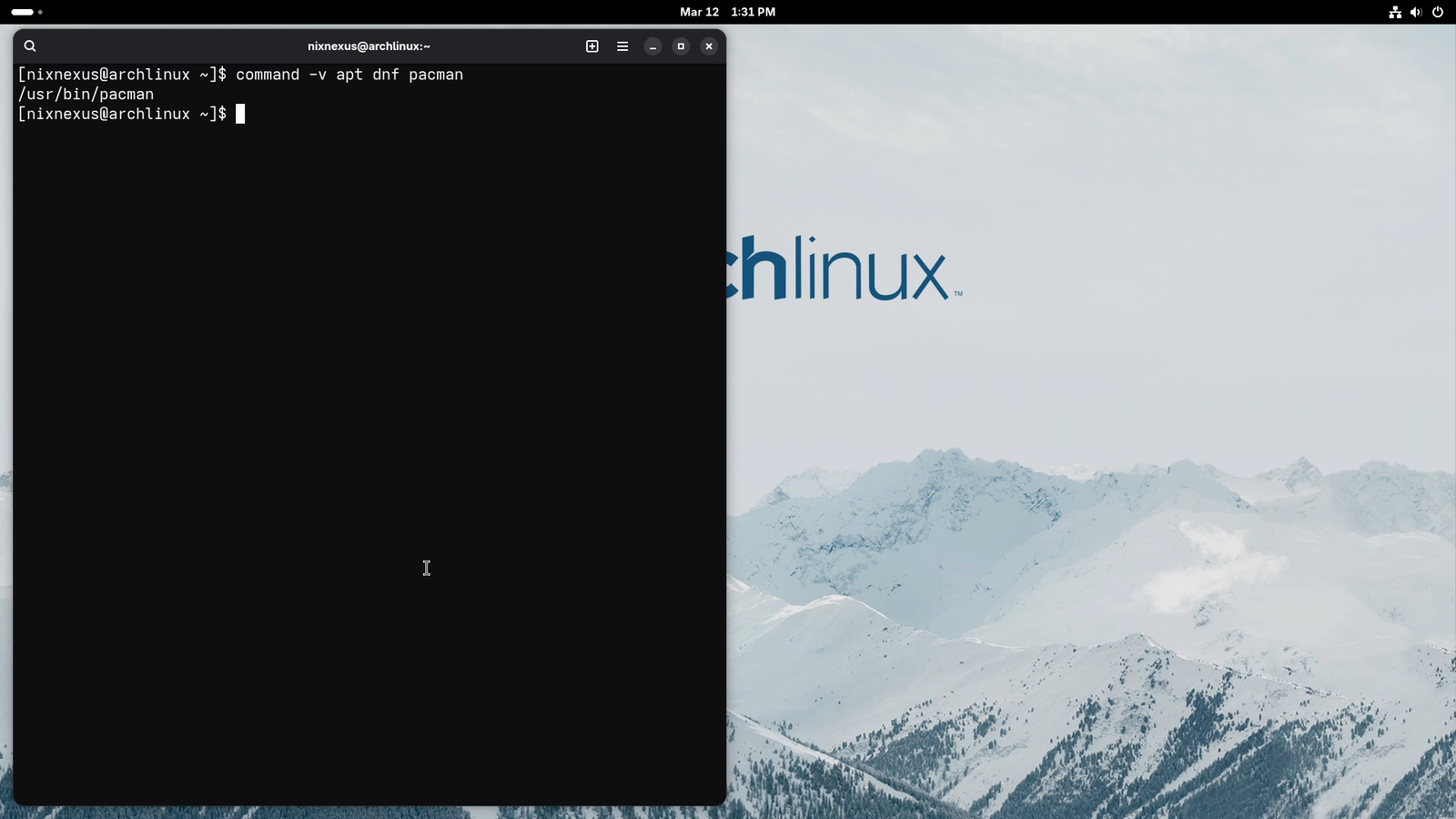Minimize the terminal window

click(x=652, y=45)
